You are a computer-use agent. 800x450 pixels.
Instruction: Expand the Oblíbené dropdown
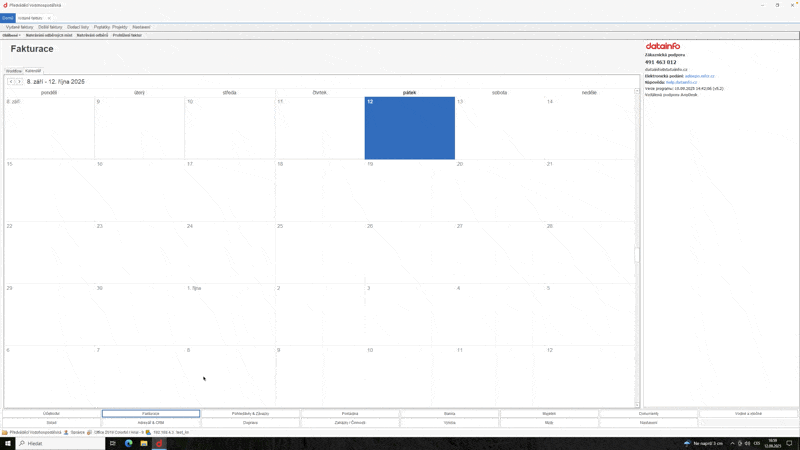11,35
